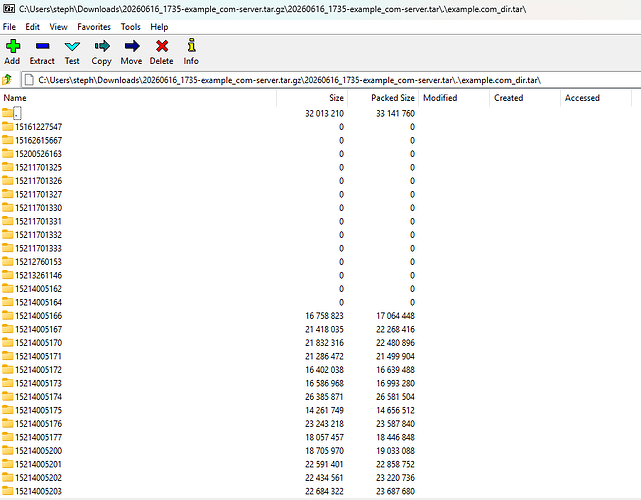This screenshot has width=641, height=500.
Task: Click the Add toolbar icon
Action: pos(13,46)
